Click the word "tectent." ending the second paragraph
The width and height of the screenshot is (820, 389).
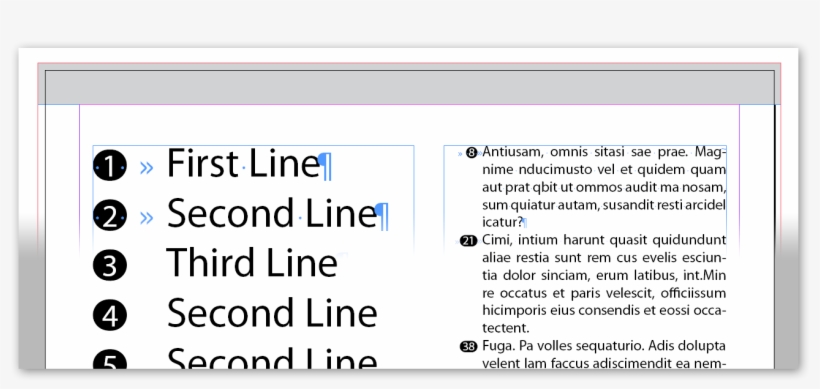point(506,328)
